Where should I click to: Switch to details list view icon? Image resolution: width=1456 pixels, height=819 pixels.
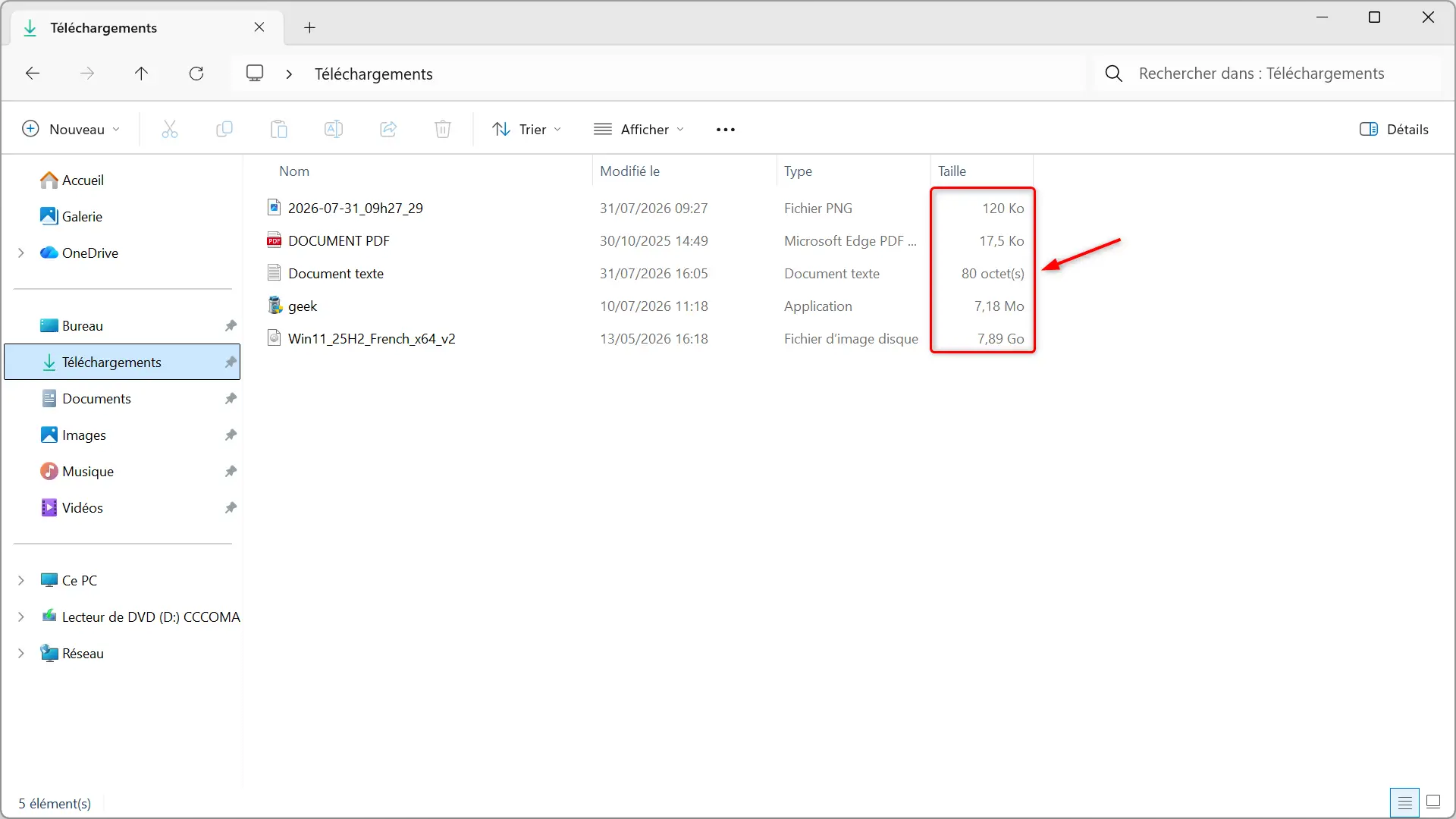1404,802
